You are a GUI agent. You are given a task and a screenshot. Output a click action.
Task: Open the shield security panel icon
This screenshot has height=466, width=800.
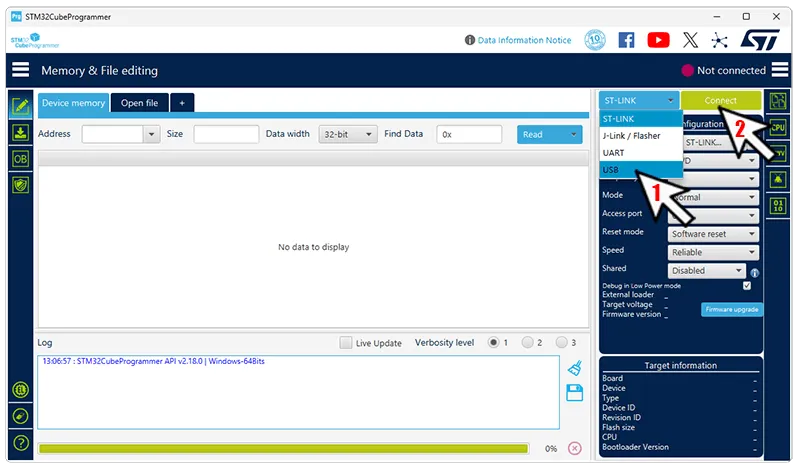[20, 185]
